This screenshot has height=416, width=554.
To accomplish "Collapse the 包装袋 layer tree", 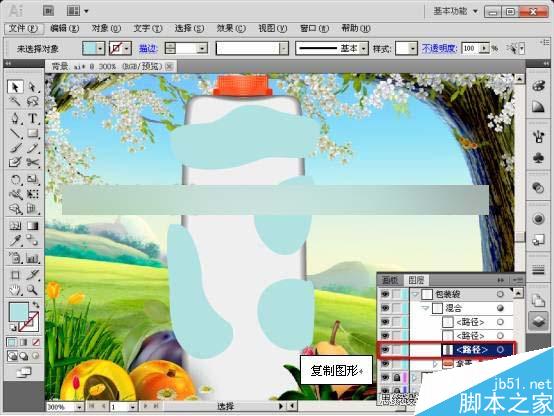I will [415, 294].
